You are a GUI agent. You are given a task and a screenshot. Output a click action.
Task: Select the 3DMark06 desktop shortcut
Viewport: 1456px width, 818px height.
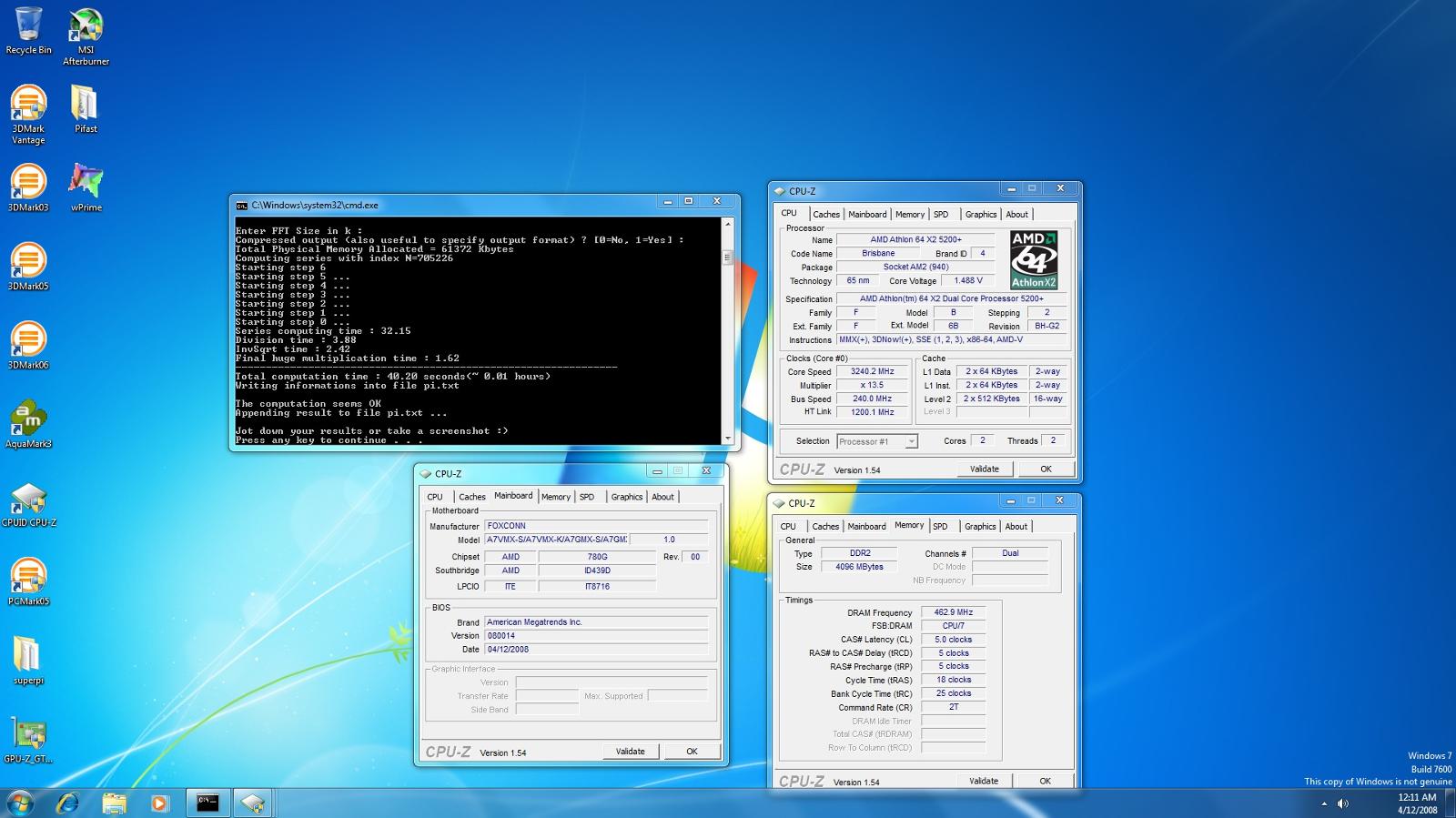pyautogui.click(x=28, y=345)
